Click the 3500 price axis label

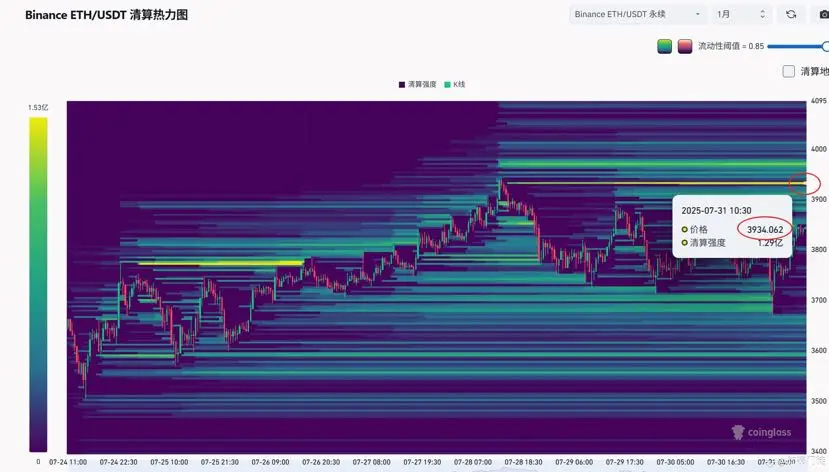pyautogui.click(x=818, y=401)
